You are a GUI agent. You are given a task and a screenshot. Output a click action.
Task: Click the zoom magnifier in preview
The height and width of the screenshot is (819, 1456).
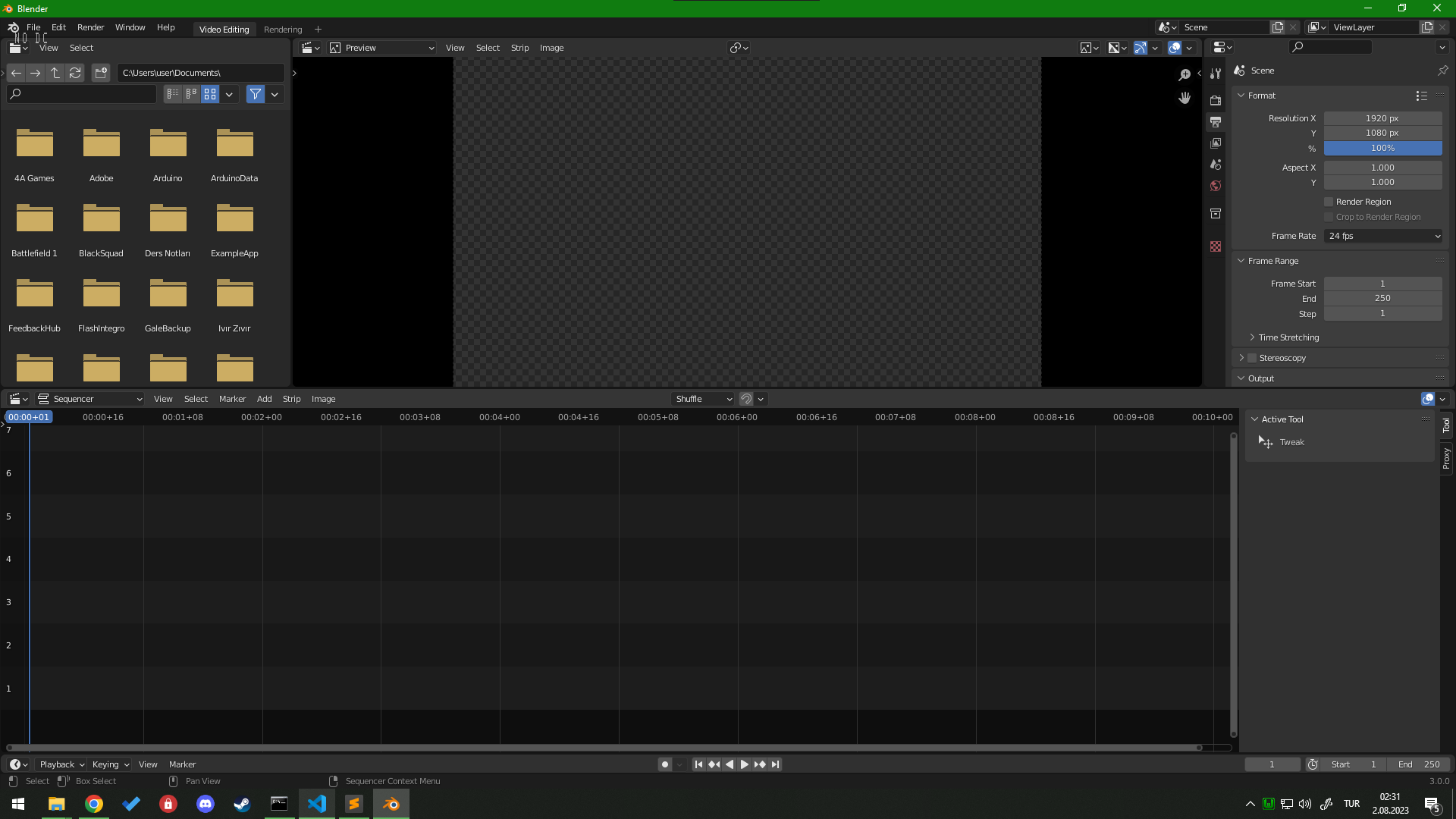[1185, 74]
